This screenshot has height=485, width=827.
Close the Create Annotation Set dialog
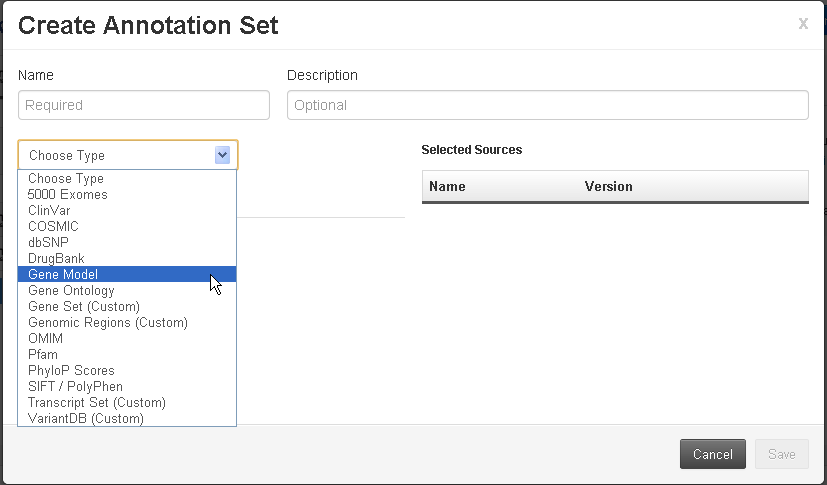click(802, 24)
